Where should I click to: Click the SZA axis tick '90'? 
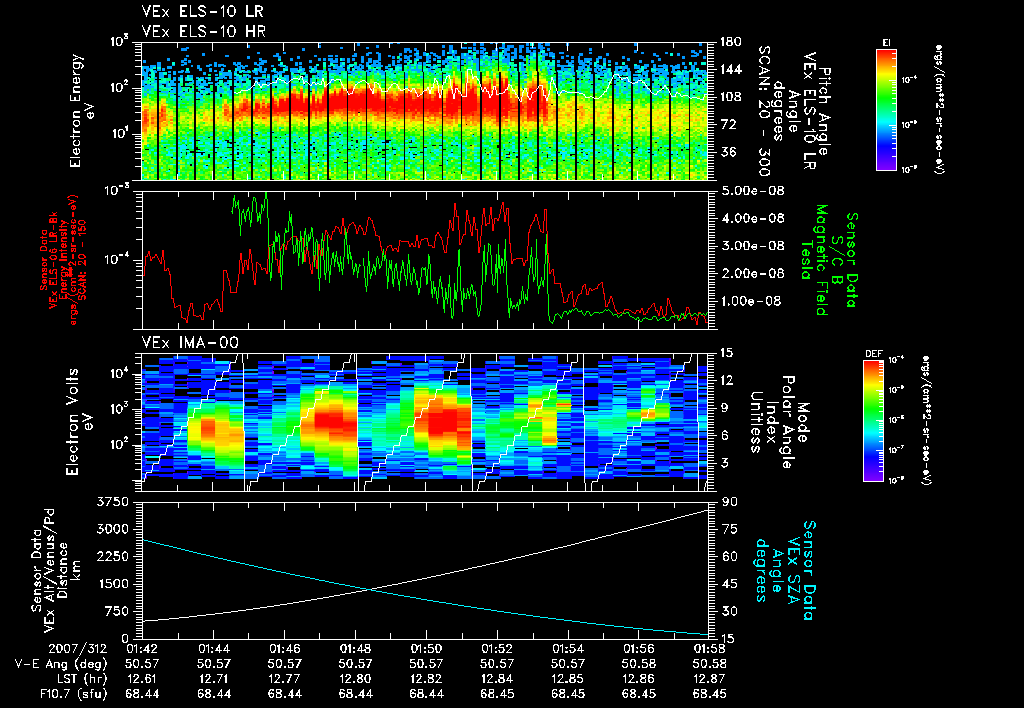click(x=729, y=502)
